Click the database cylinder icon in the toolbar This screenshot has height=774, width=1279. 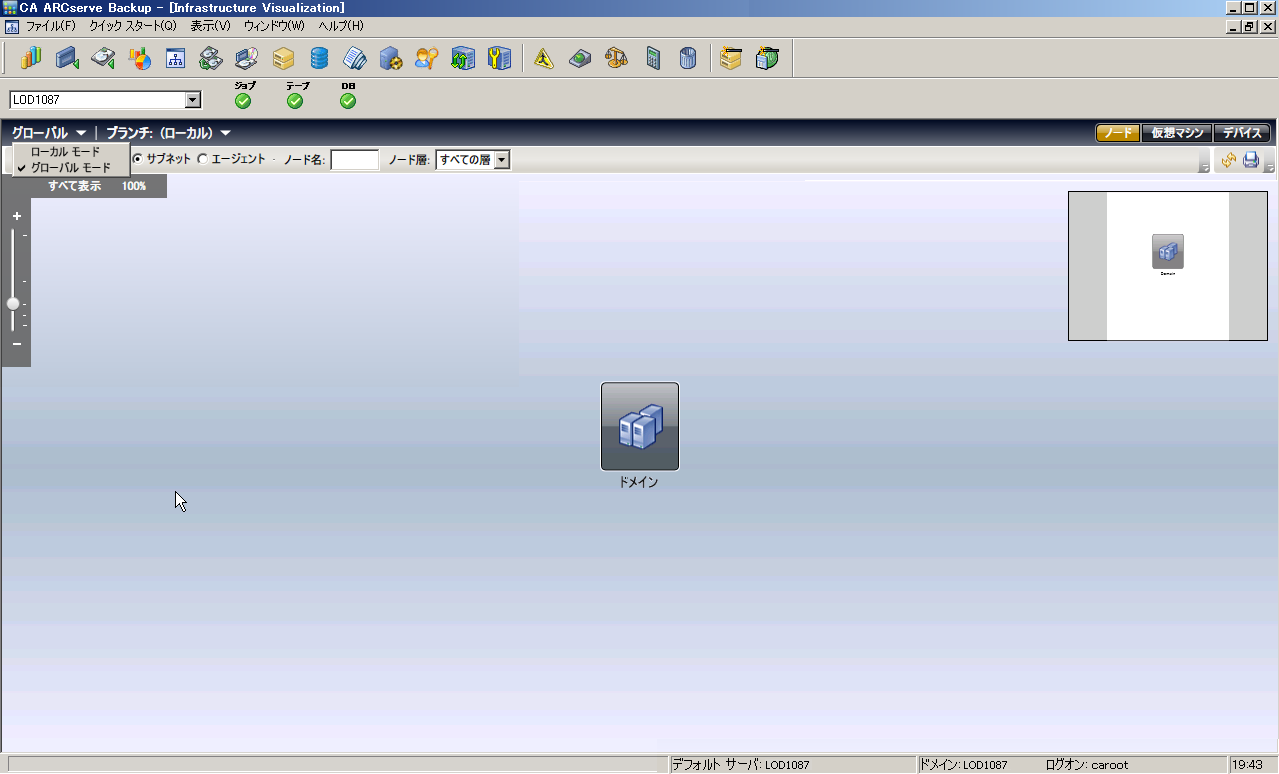tap(319, 59)
